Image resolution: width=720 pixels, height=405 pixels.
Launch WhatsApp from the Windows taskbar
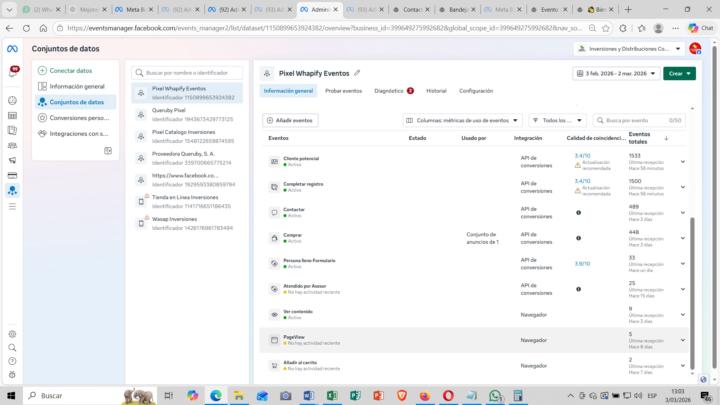495,395
